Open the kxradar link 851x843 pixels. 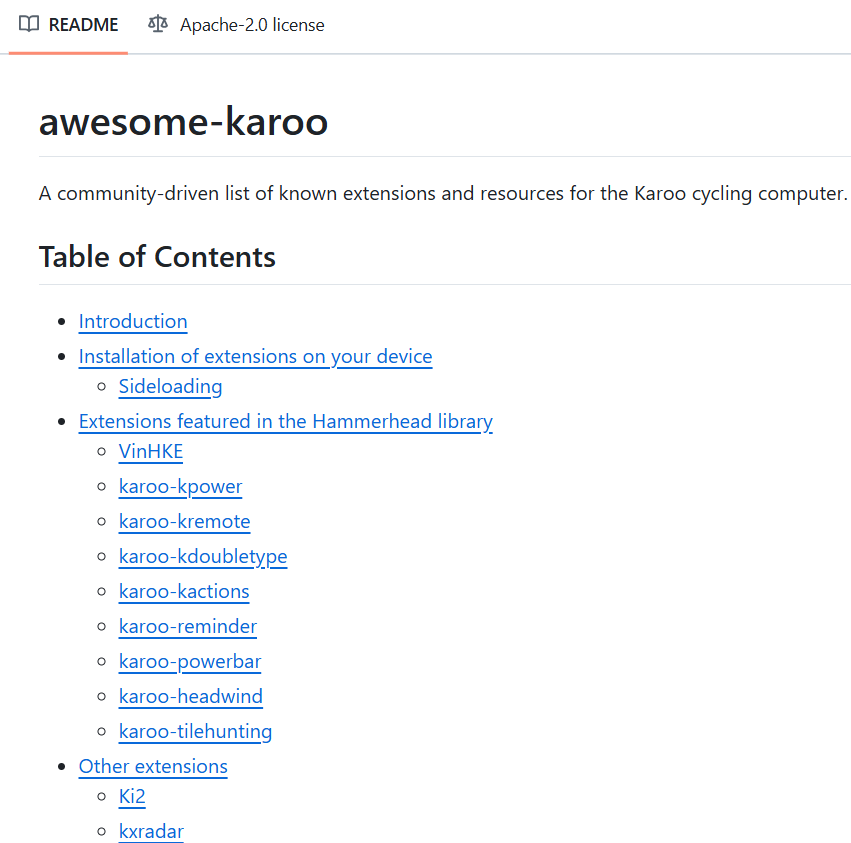(x=151, y=832)
